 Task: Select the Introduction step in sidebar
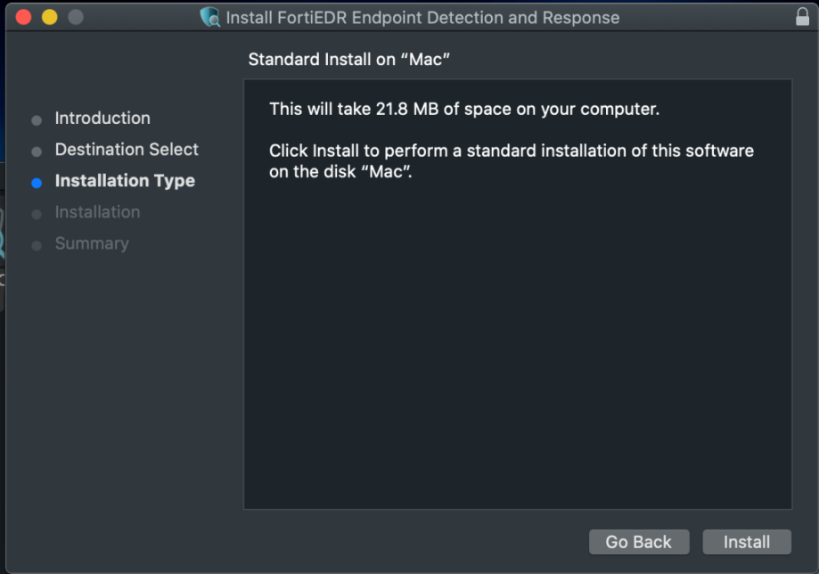pyautogui.click(x=102, y=118)
